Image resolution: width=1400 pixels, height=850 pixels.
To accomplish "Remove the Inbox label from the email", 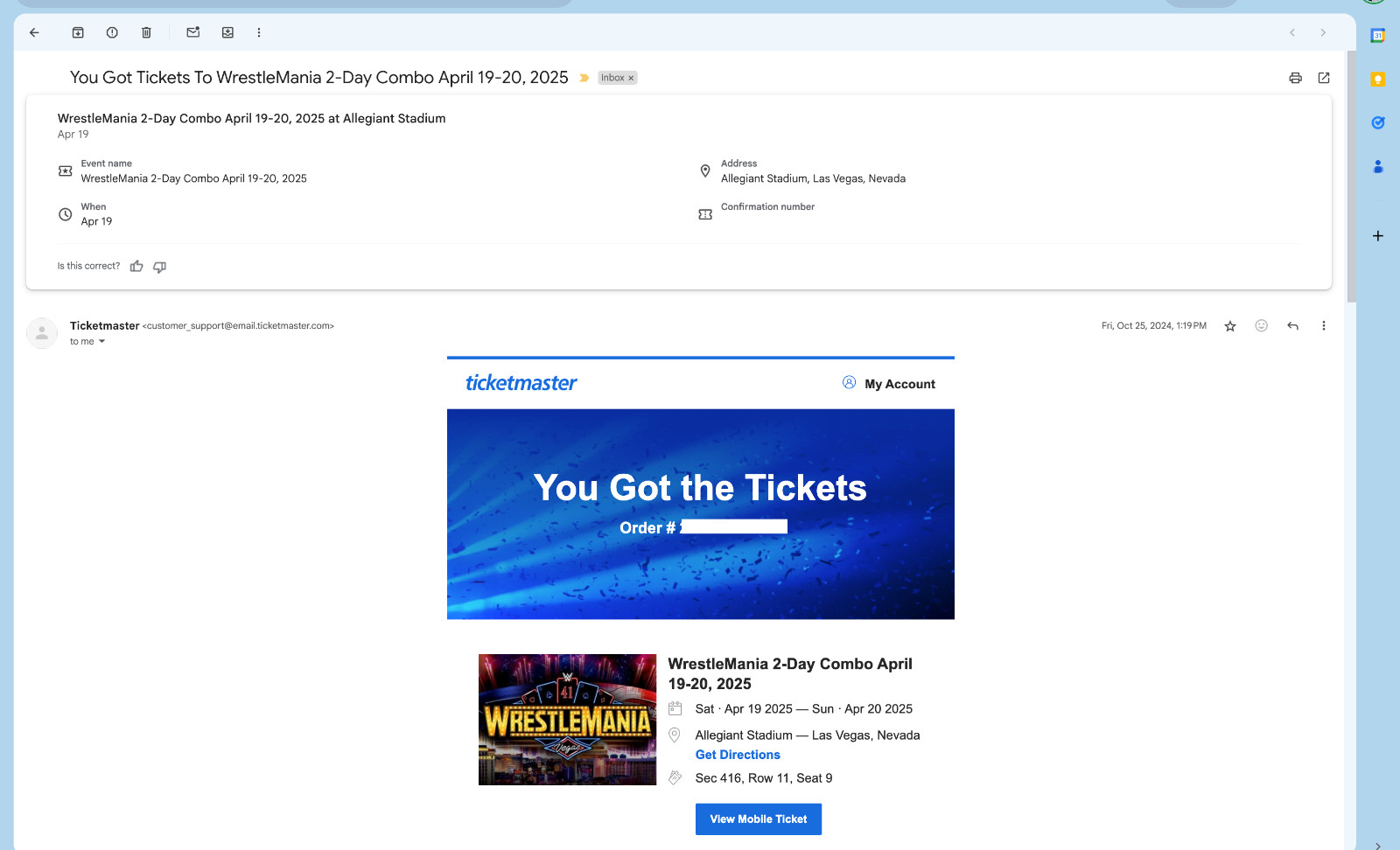I will pos(632,77).
